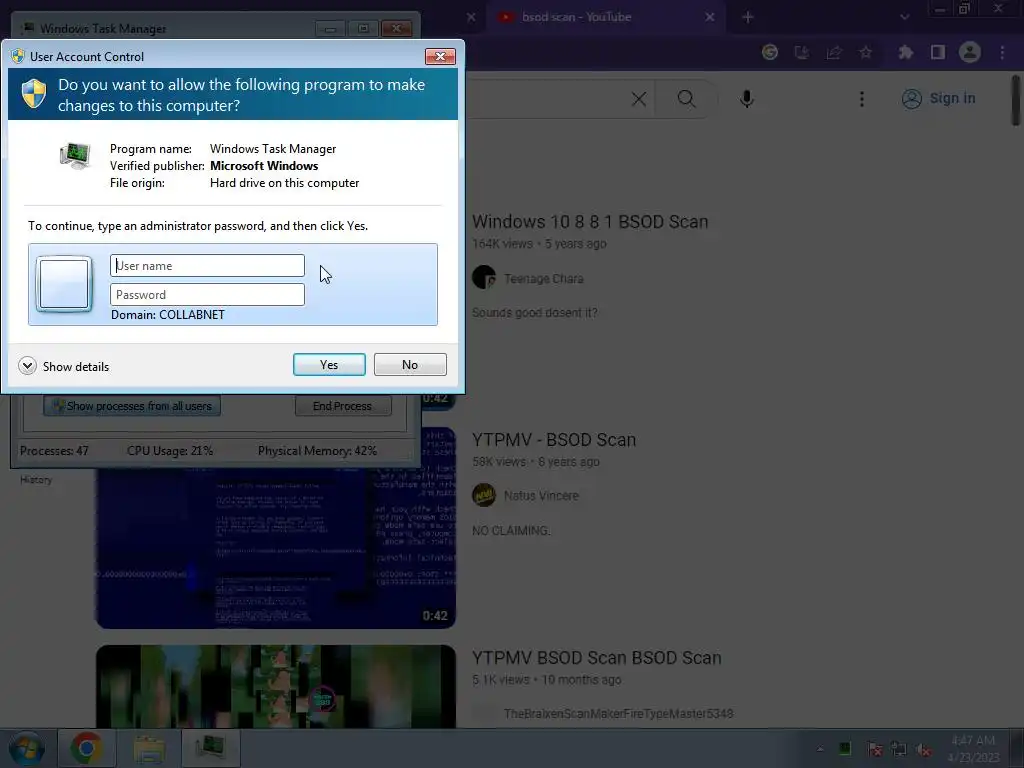
Task: Click the user account picture tile
Action: (64, 284)
